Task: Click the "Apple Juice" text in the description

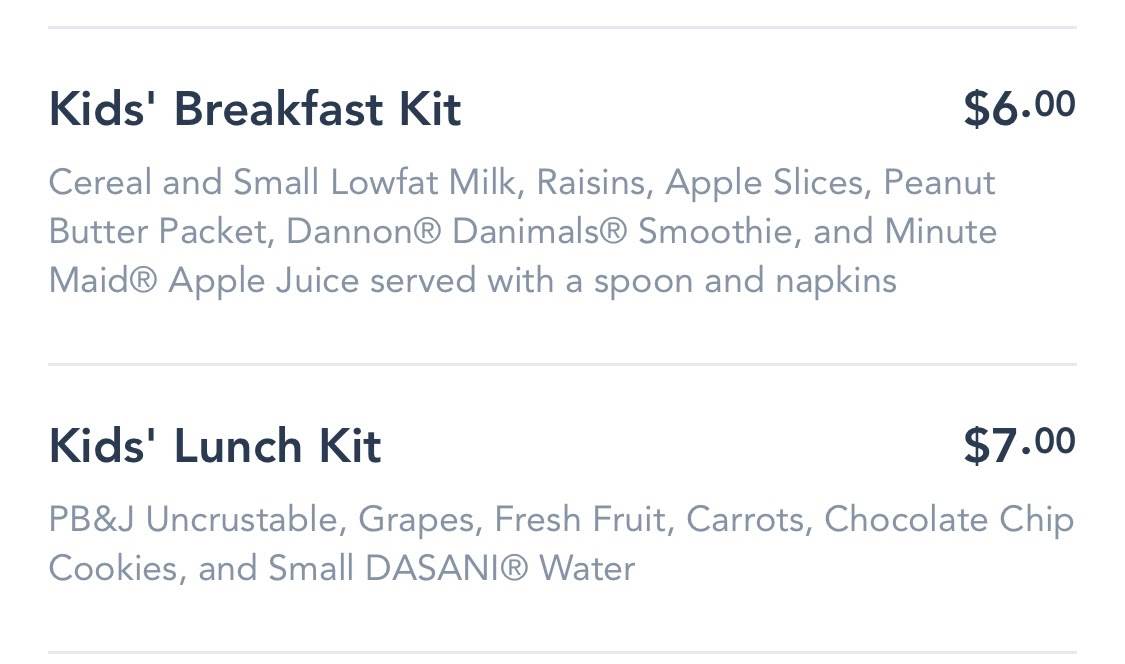Action: tap(264, 281)
